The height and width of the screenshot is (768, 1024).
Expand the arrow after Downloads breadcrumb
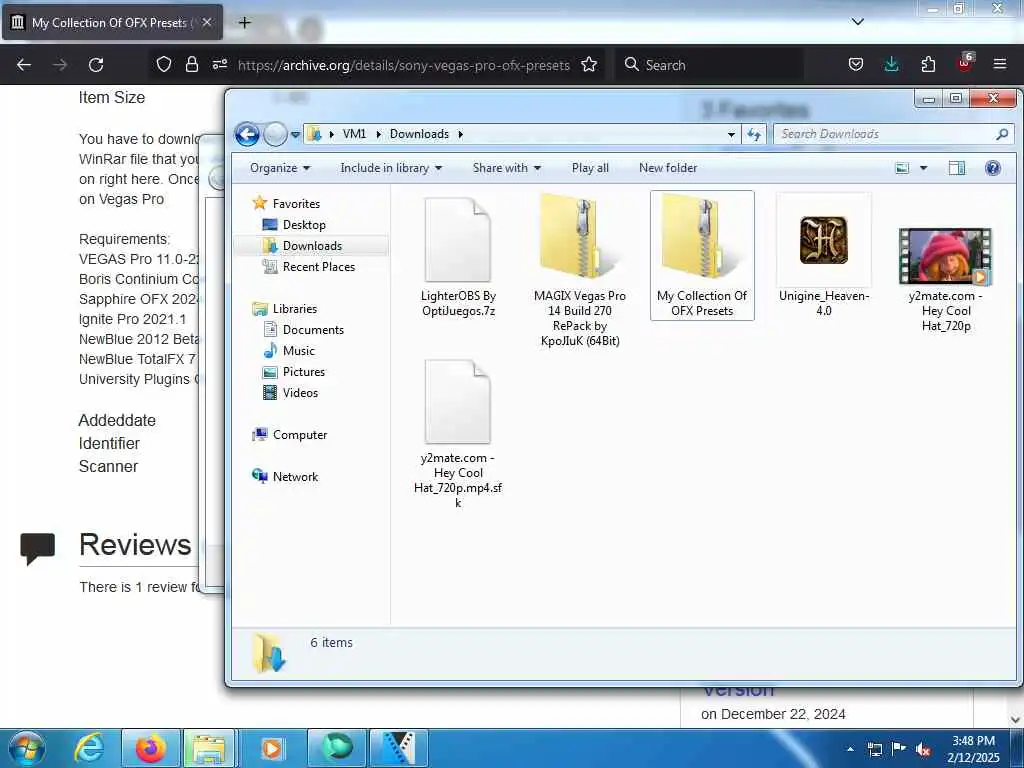coord(460,135)
